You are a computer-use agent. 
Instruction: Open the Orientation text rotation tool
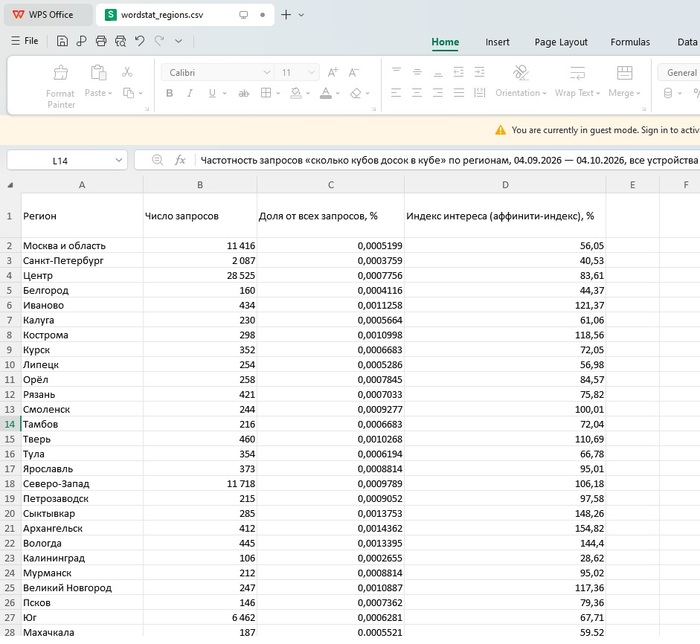pos(521,82)
